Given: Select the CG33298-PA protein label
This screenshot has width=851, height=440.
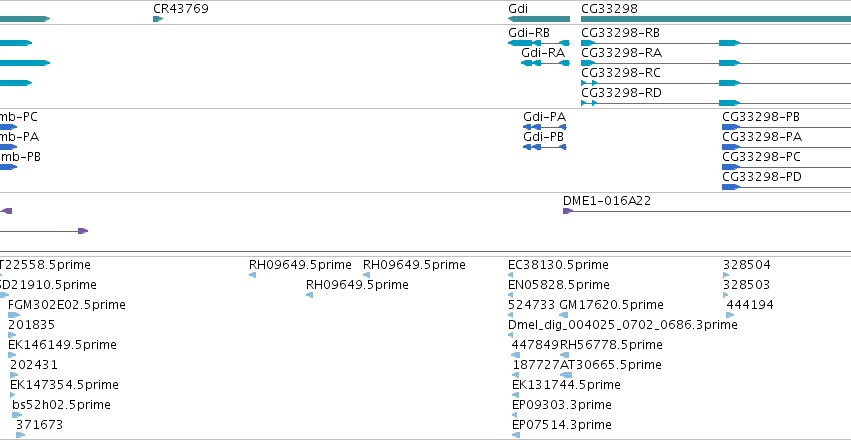Looking at the screenshot, I should (x=762, y=137).
